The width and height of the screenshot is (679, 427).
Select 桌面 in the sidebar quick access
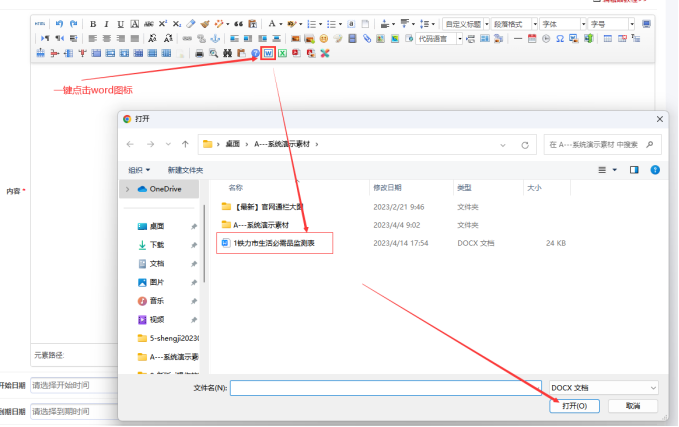click(157, 226)
